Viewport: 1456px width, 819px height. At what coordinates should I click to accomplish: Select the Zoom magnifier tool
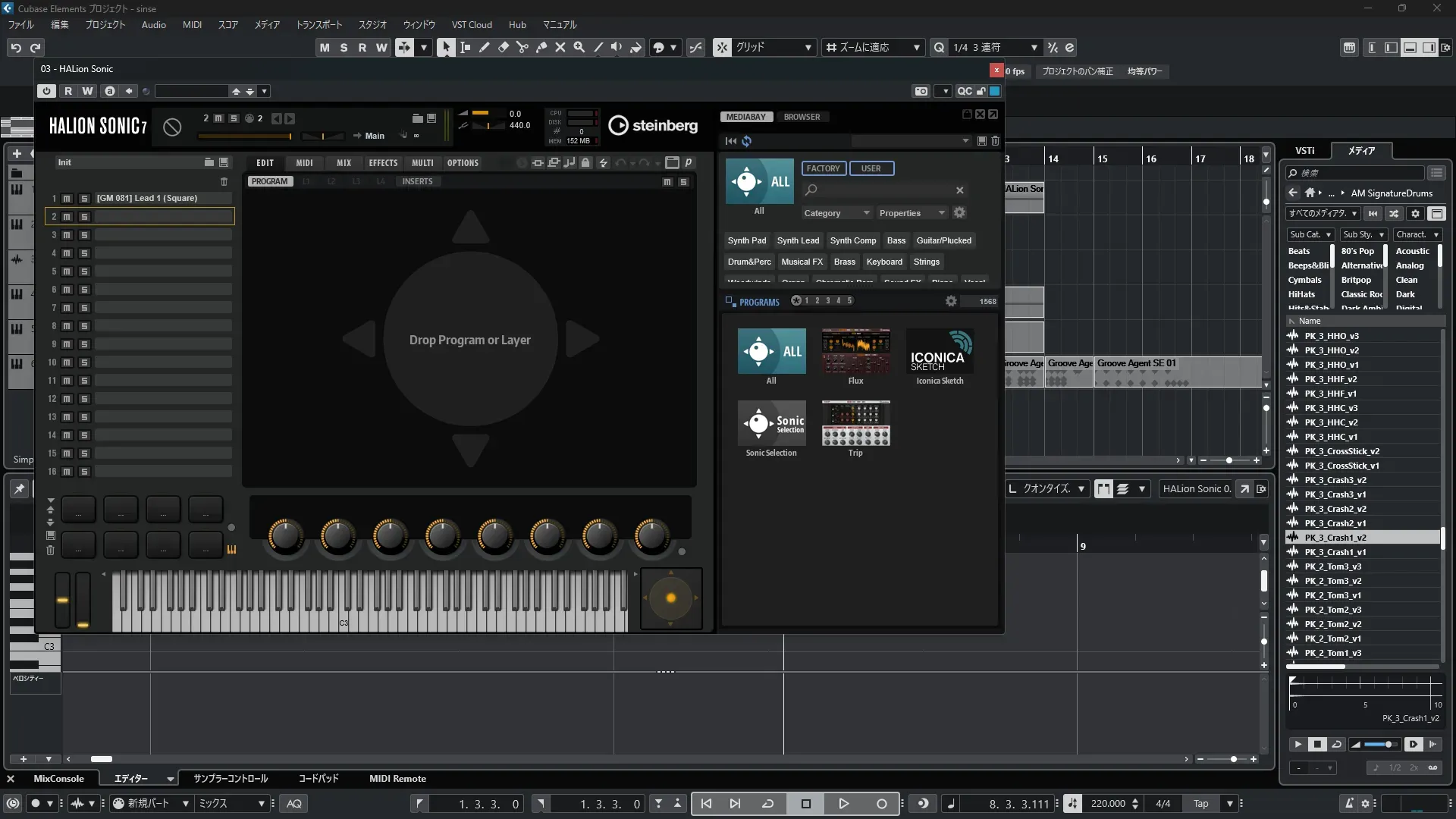tap(579, 47)
